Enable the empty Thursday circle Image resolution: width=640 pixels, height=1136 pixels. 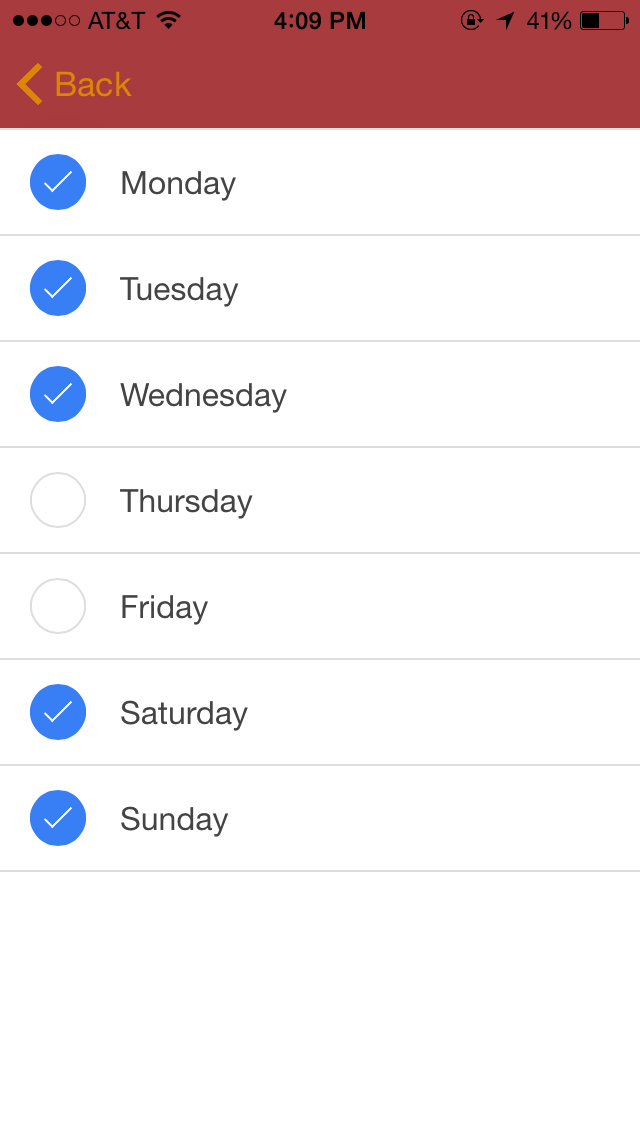tap(58, 500)
